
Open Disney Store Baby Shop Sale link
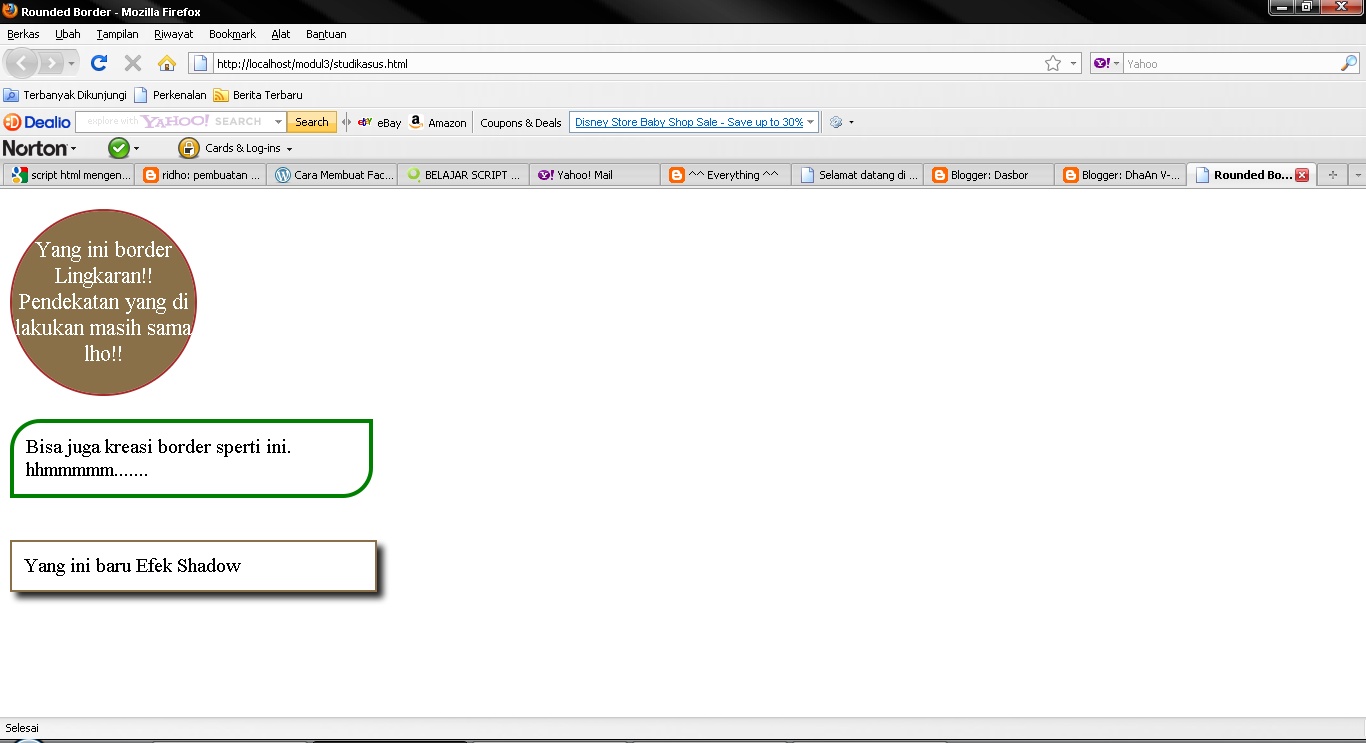pos(689,122)
